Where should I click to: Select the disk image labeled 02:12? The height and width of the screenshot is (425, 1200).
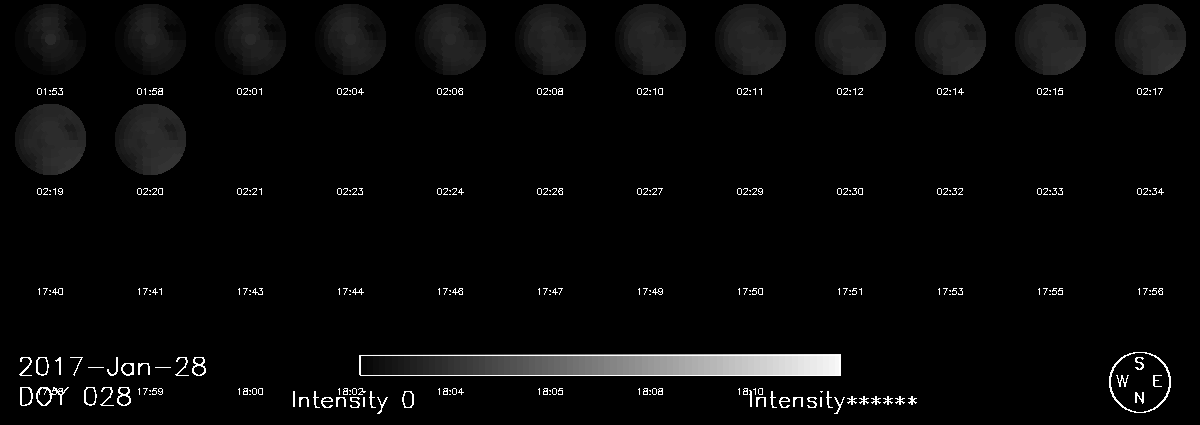point(850,39)
